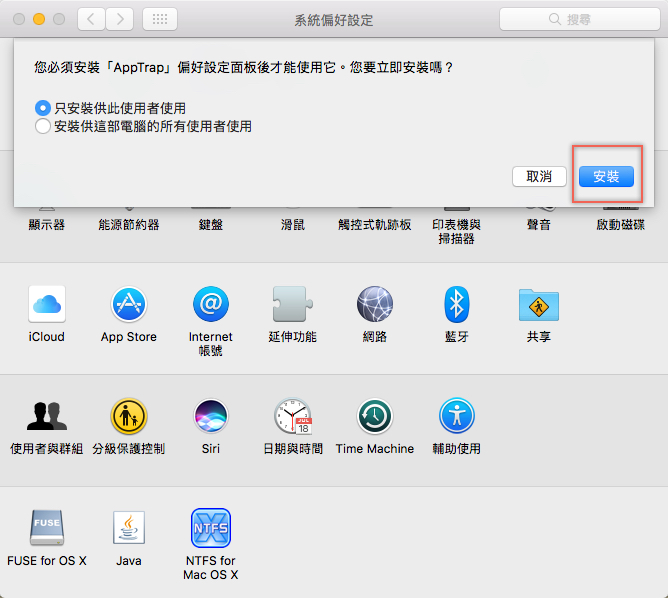Open the 延伸功能 puzzle-piece pane
Image resolution: width=668 pixels, height=598 pixels.
293,305
